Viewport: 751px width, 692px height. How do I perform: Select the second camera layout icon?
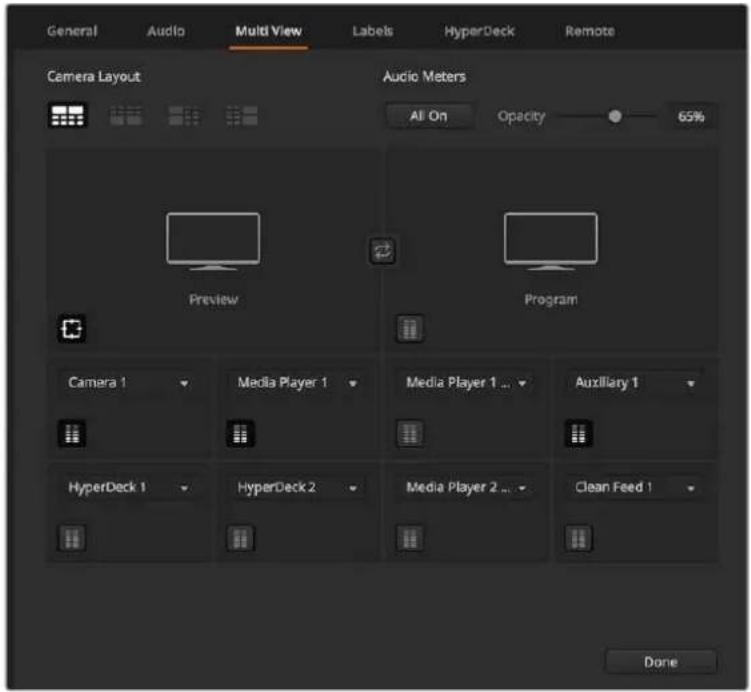(126, 115)
